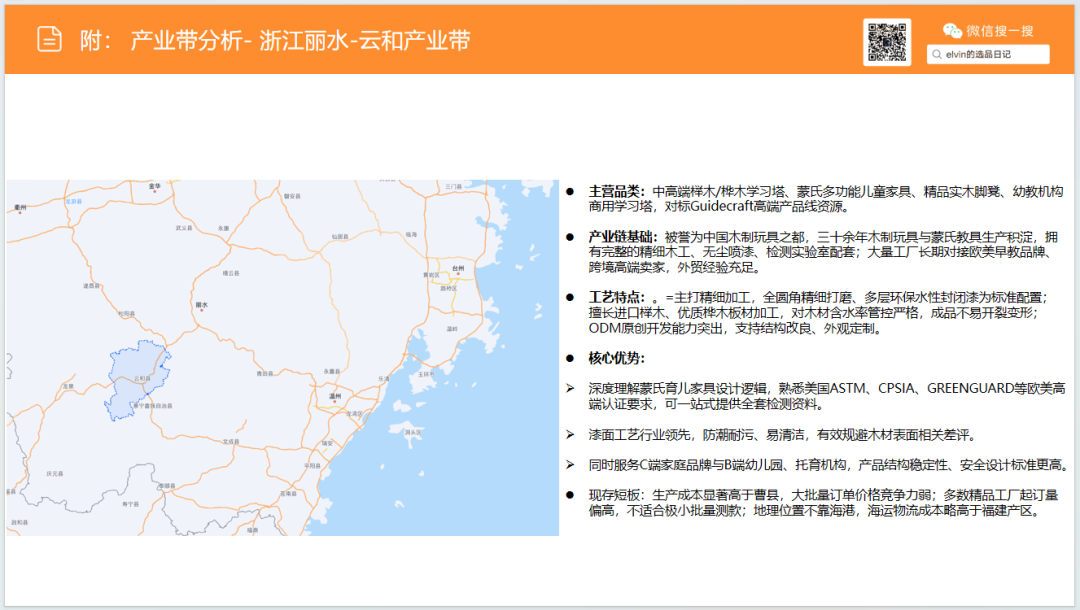Click the 青田县 label on the map
Screen dimensions: 1080x610
pyautogui.click(x=264, y=374)
